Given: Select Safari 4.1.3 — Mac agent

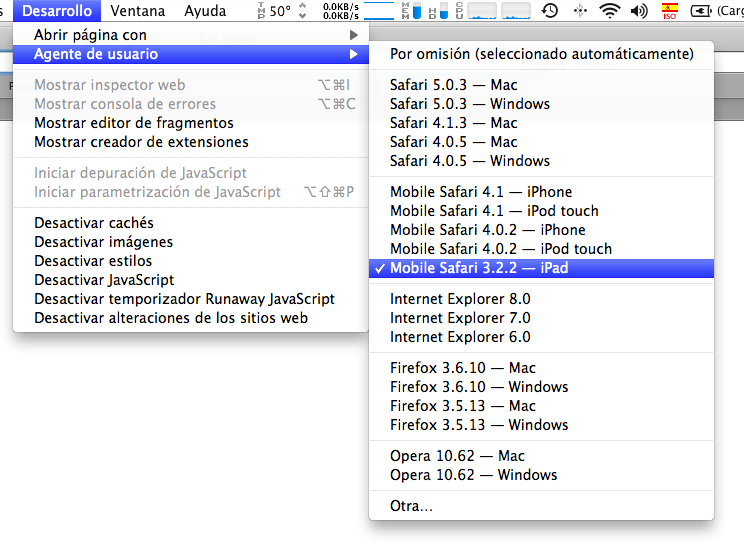Looking at the screenshot, I should click(541, 123).
